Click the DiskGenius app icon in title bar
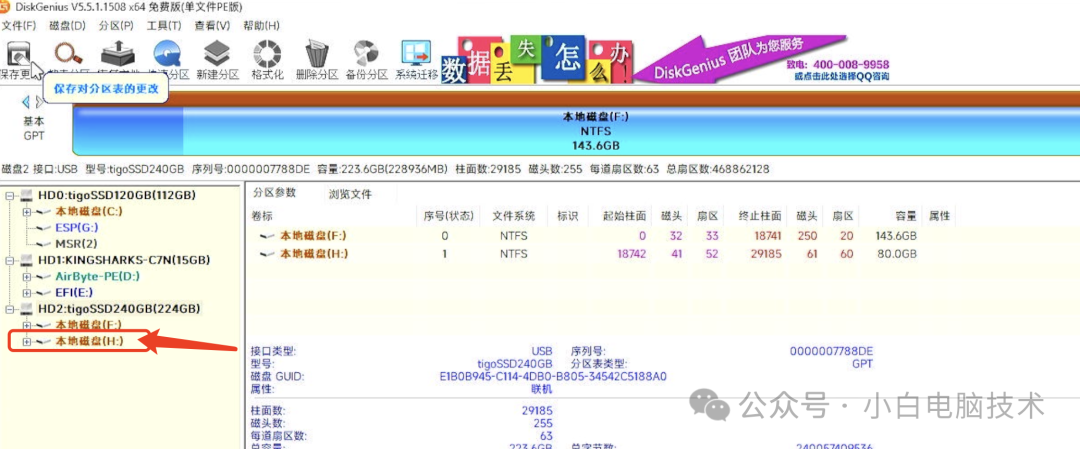1080x449 pixels. (x=5, y=7)
